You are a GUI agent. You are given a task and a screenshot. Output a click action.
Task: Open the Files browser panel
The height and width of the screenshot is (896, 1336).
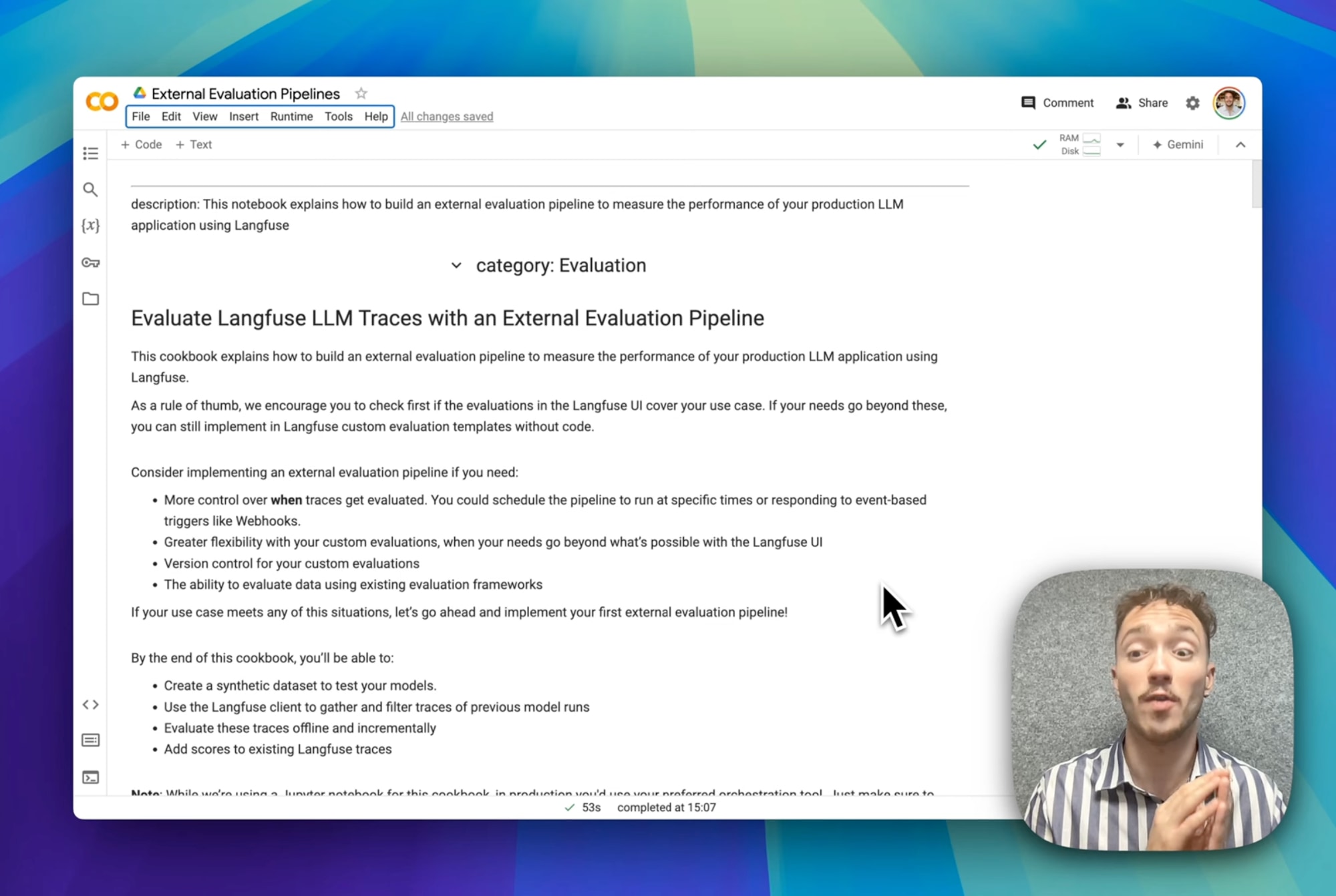91,299
